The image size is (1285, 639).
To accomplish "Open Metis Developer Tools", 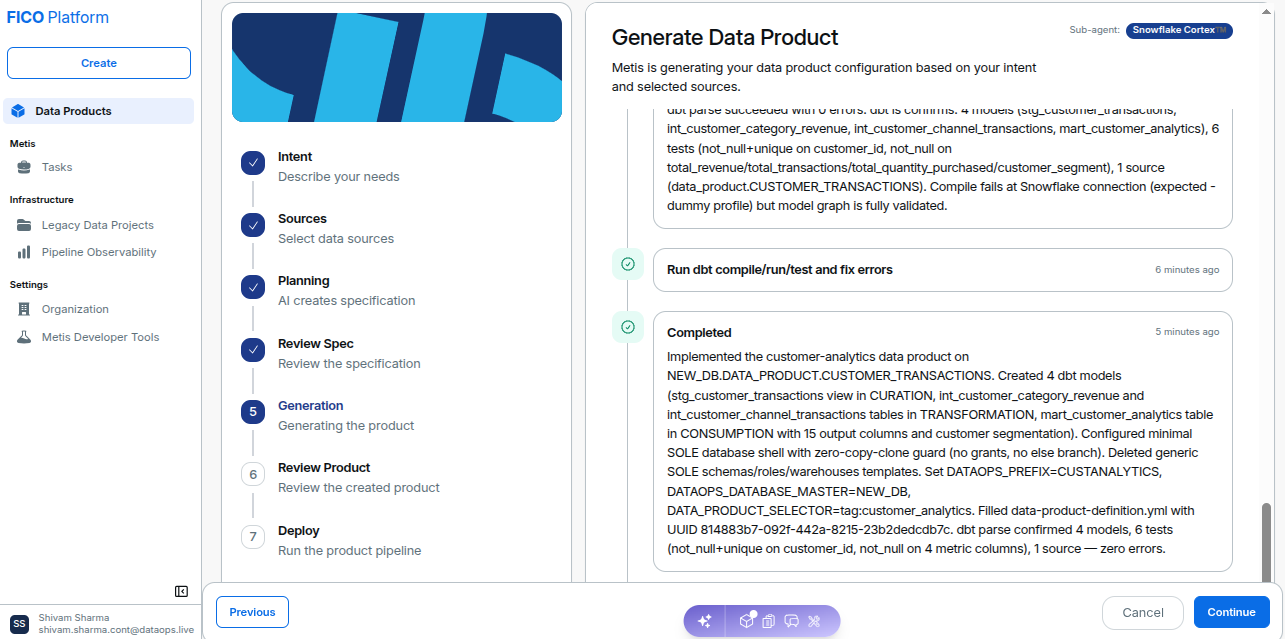I will pos(98,337).
